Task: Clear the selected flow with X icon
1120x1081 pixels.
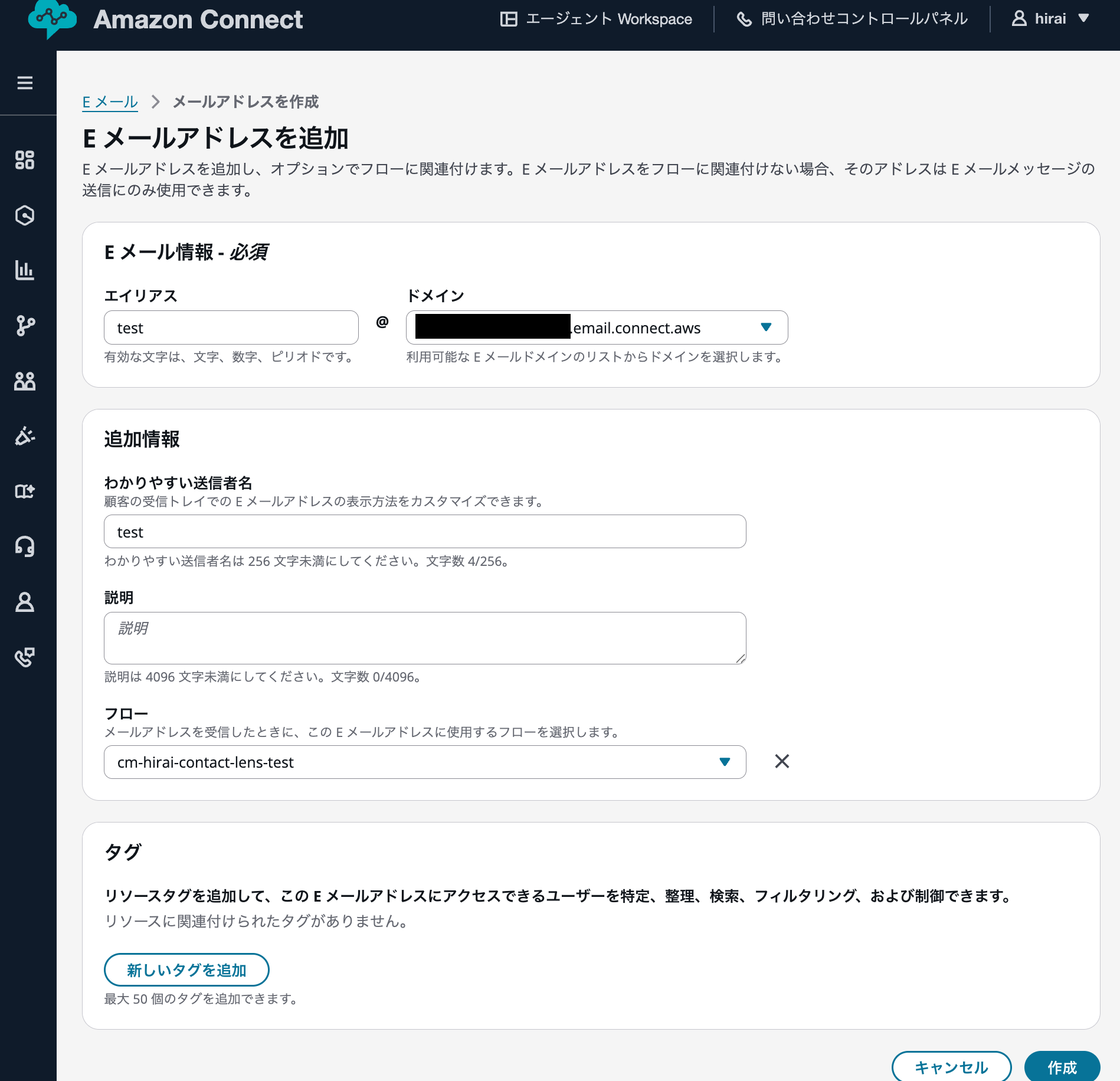Action: (782, 761)
